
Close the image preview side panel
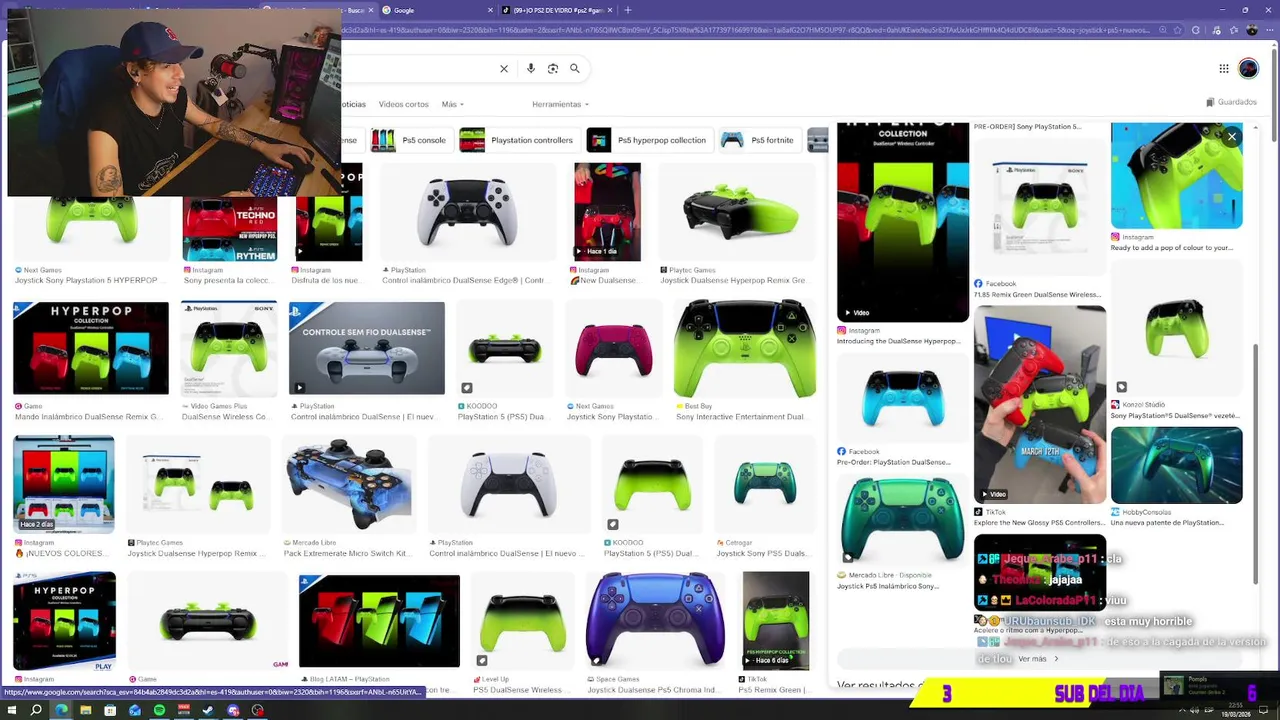(x=1232, y=137)
